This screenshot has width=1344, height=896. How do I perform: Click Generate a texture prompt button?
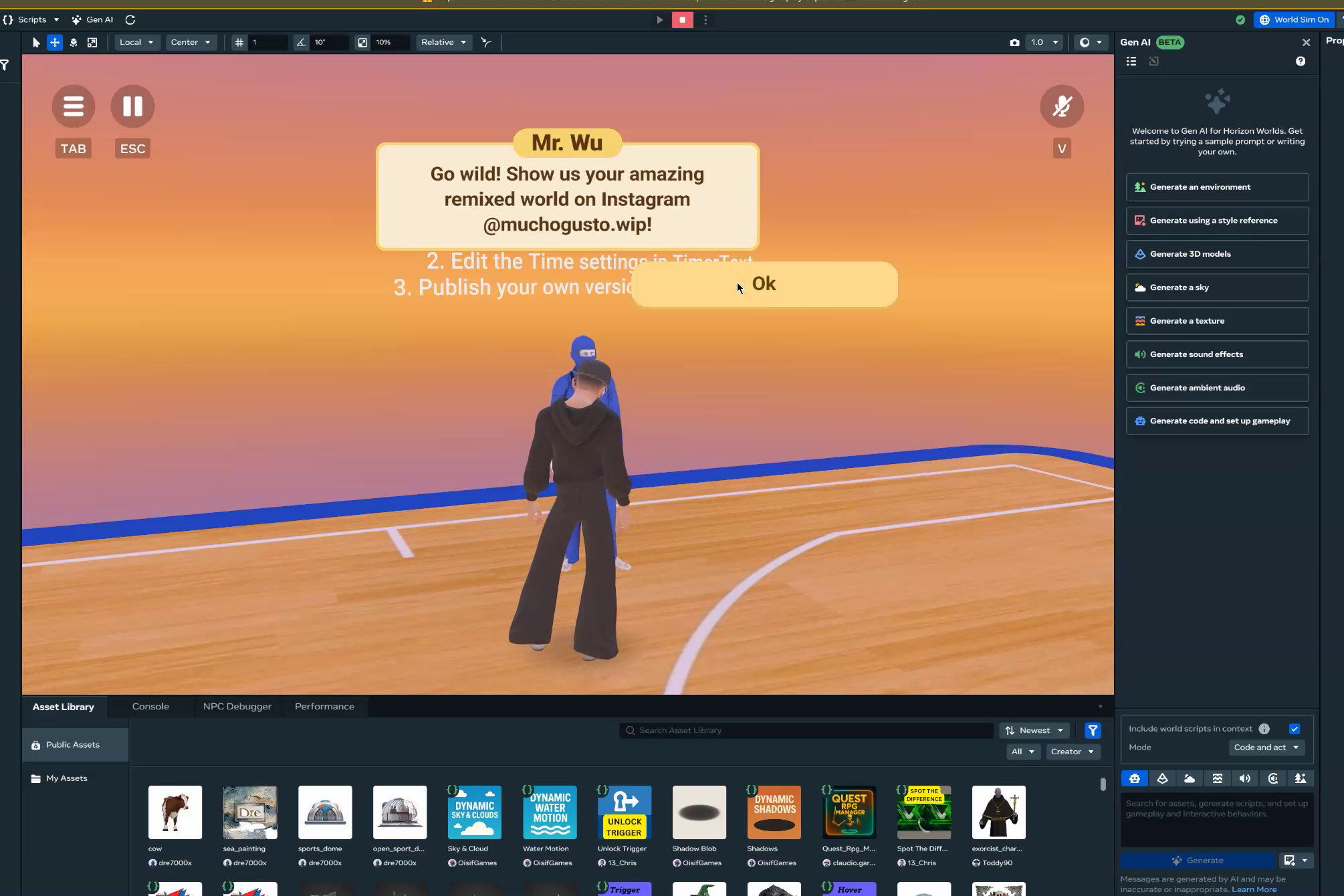(1216, 321)
